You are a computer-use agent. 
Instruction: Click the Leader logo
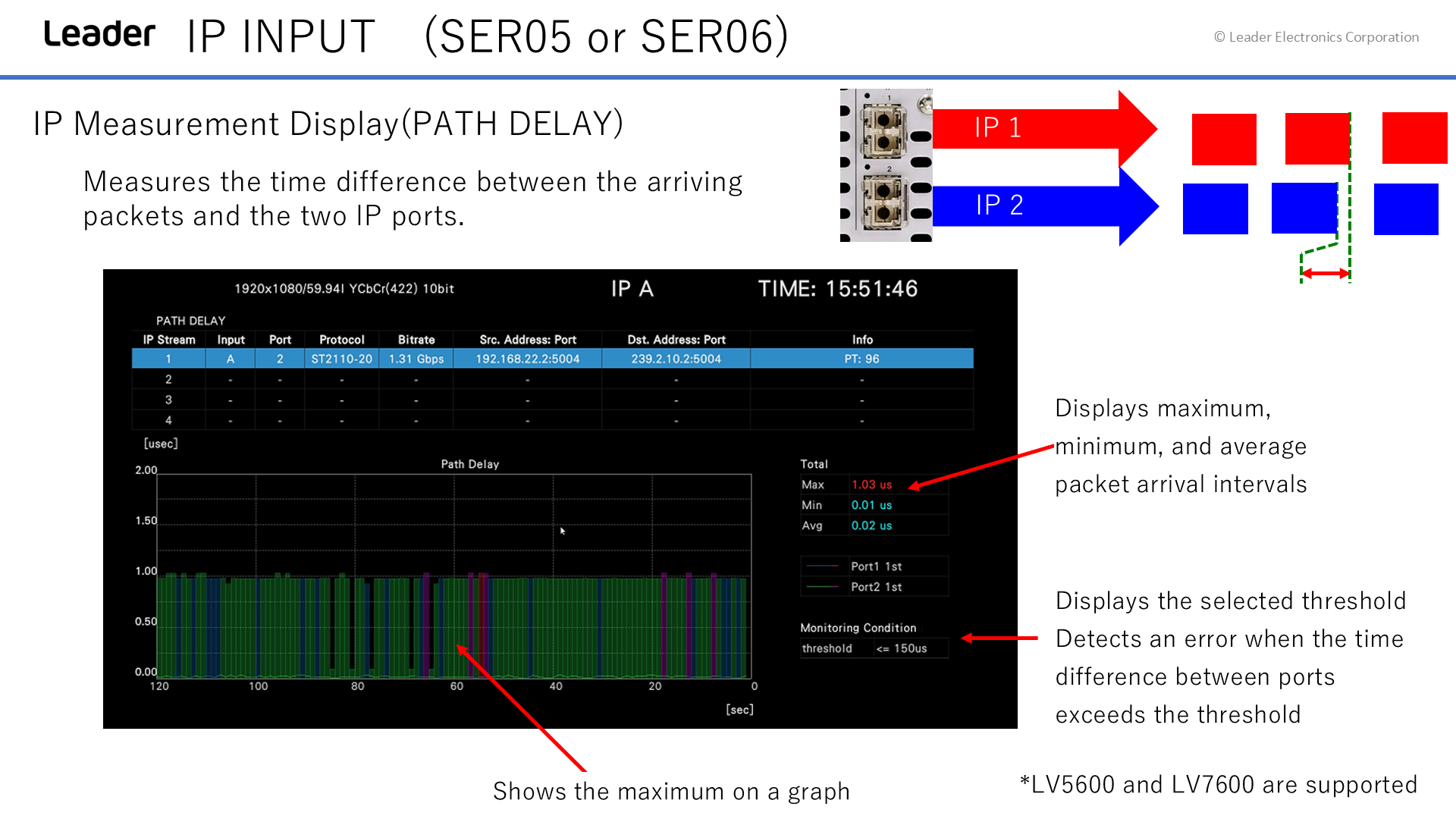click(x=99, y=35)
